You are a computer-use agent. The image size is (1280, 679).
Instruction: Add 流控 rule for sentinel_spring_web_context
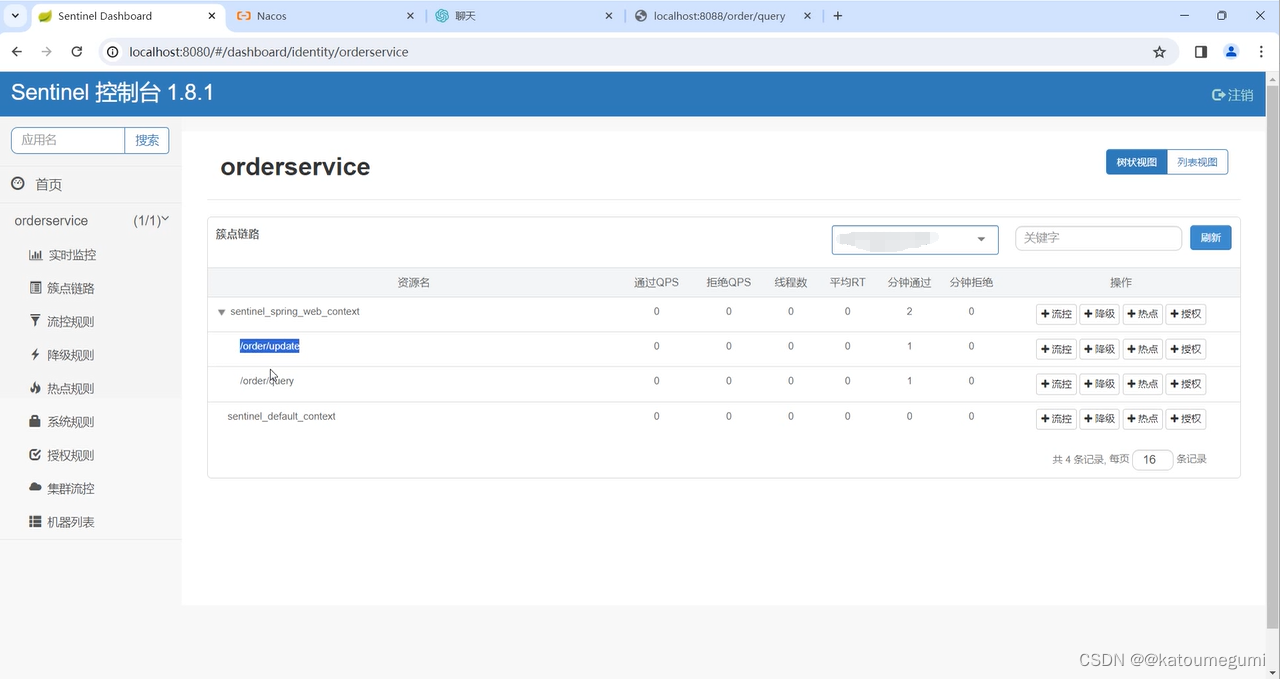(1056, 314)
